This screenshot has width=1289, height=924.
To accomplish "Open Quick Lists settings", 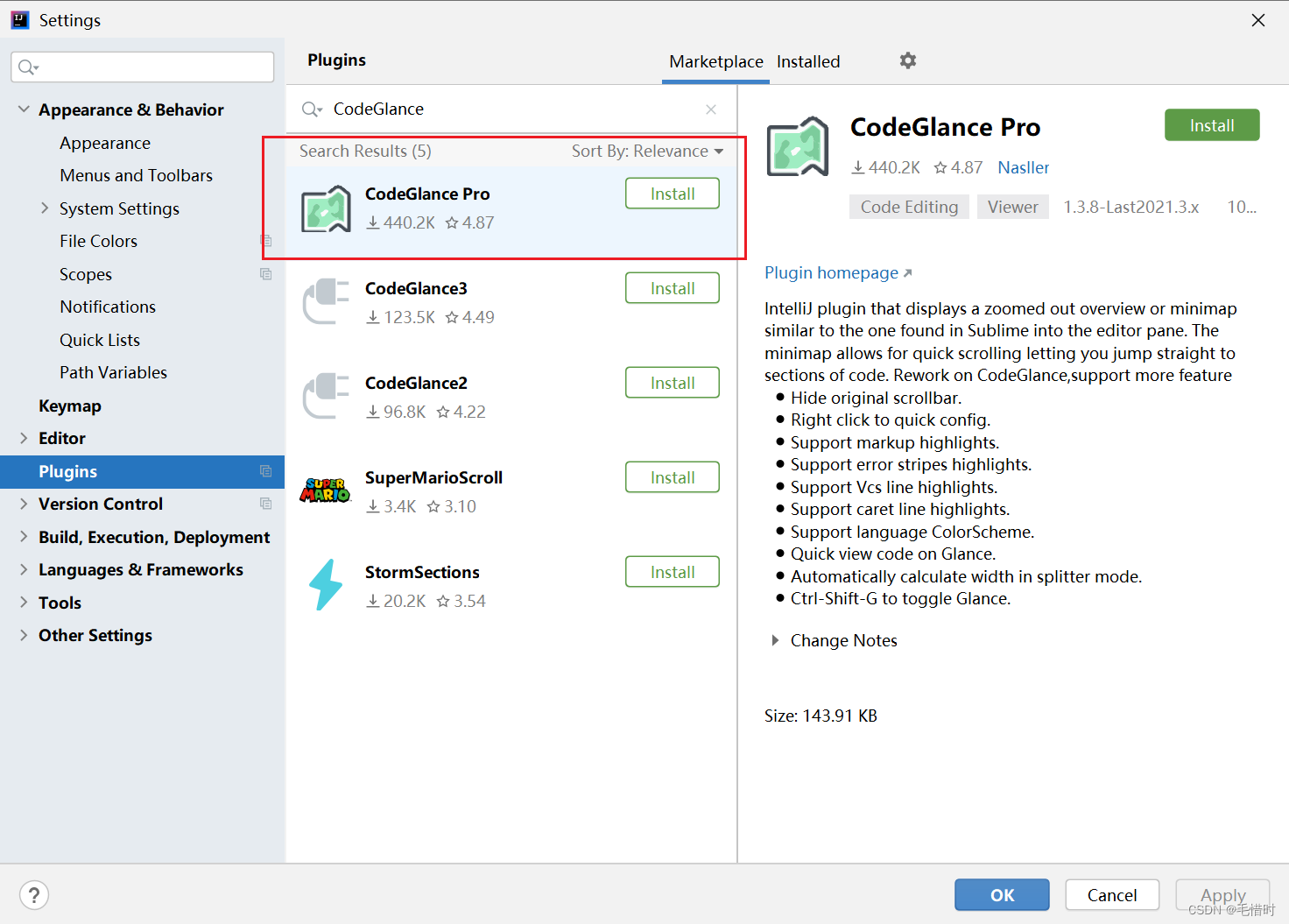I will pyautogui.click(x=100, y=340).
